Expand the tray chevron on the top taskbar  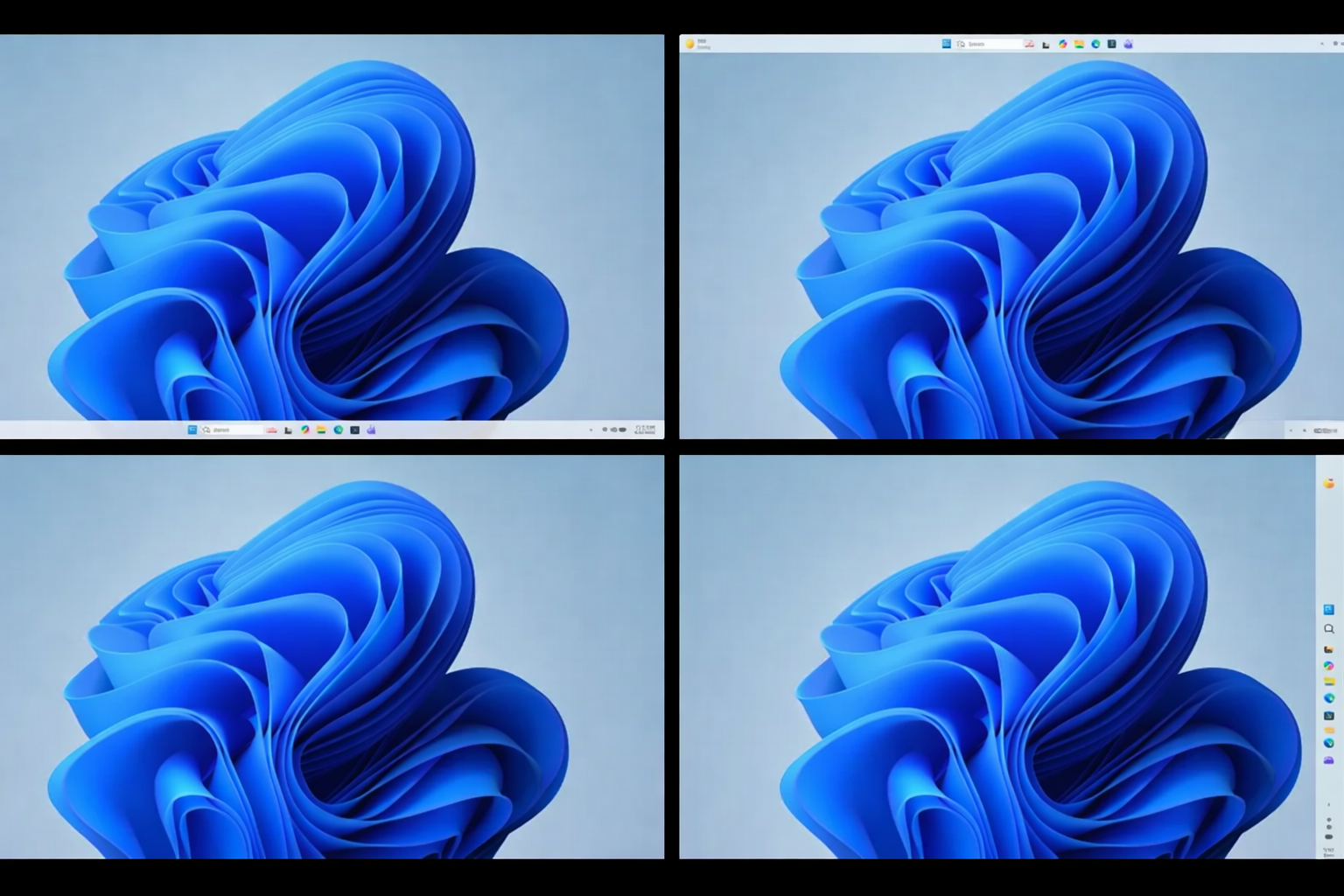coord(1322,44)
